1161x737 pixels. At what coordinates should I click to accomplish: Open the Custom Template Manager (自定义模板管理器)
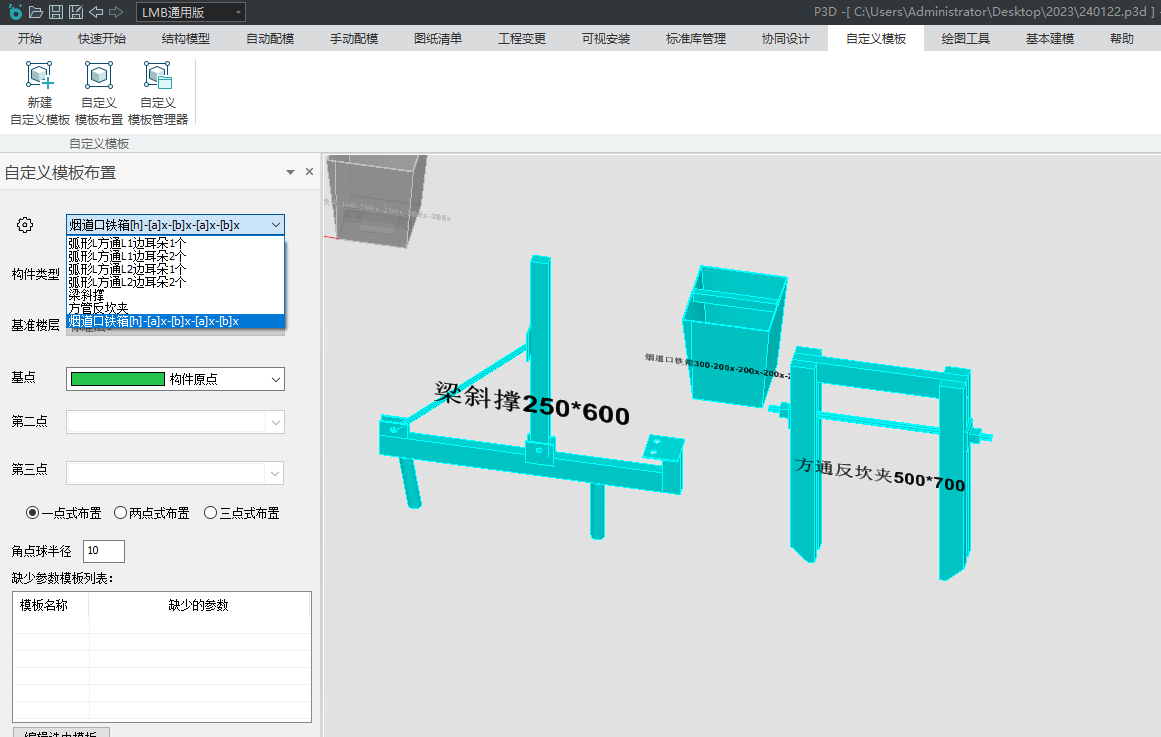[x=158, y=92]
